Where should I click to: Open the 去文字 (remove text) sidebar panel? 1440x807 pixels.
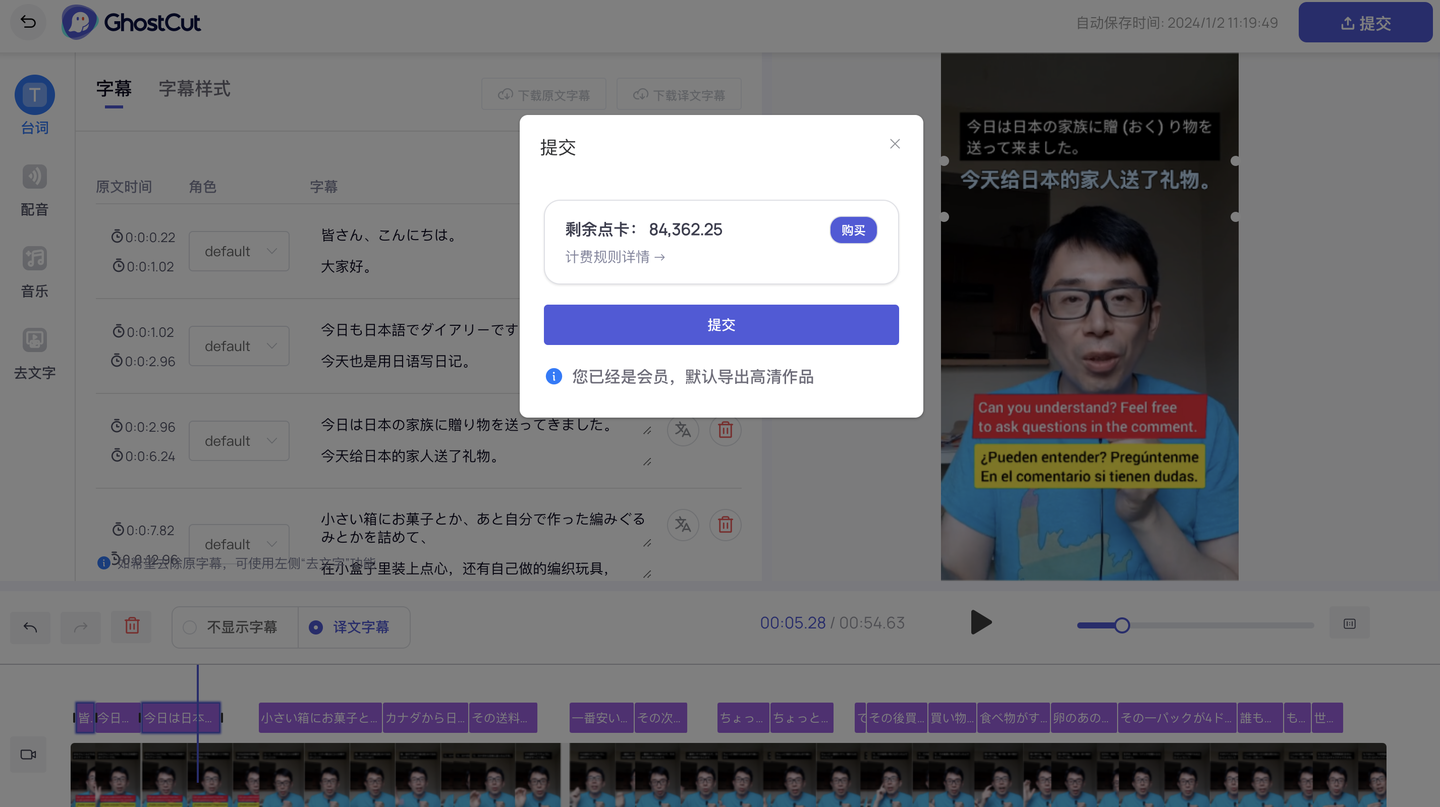click(35, 353)
